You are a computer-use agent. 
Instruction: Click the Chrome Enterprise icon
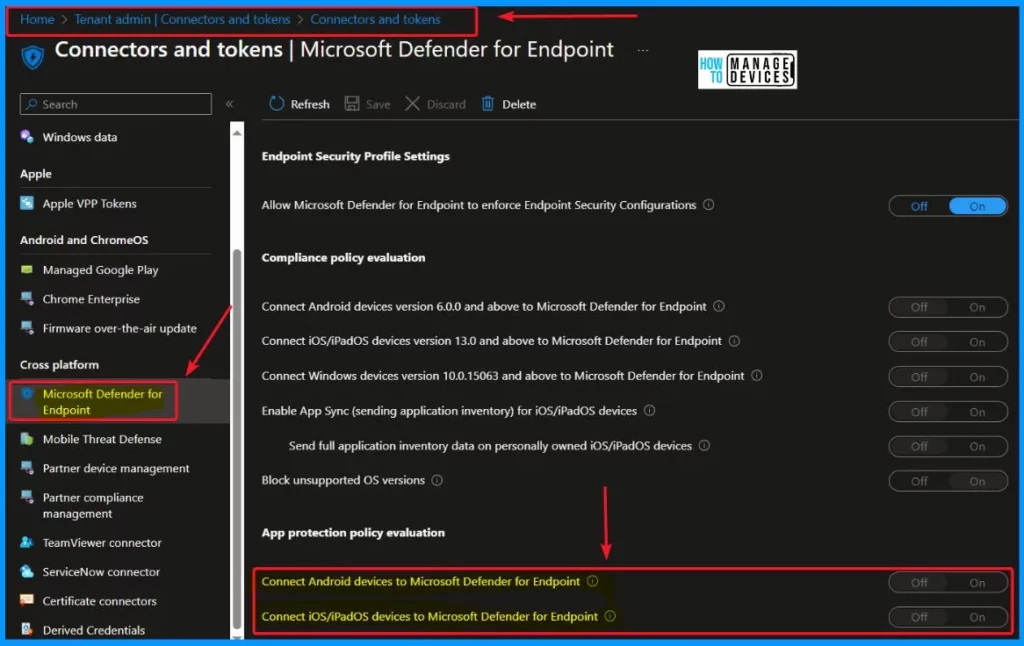(x=27, y=299)
